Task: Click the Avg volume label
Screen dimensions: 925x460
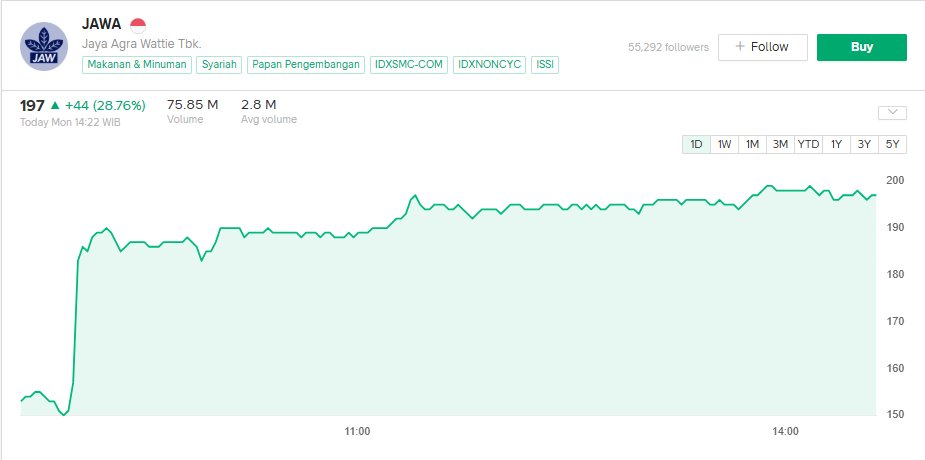Action: 269,120
